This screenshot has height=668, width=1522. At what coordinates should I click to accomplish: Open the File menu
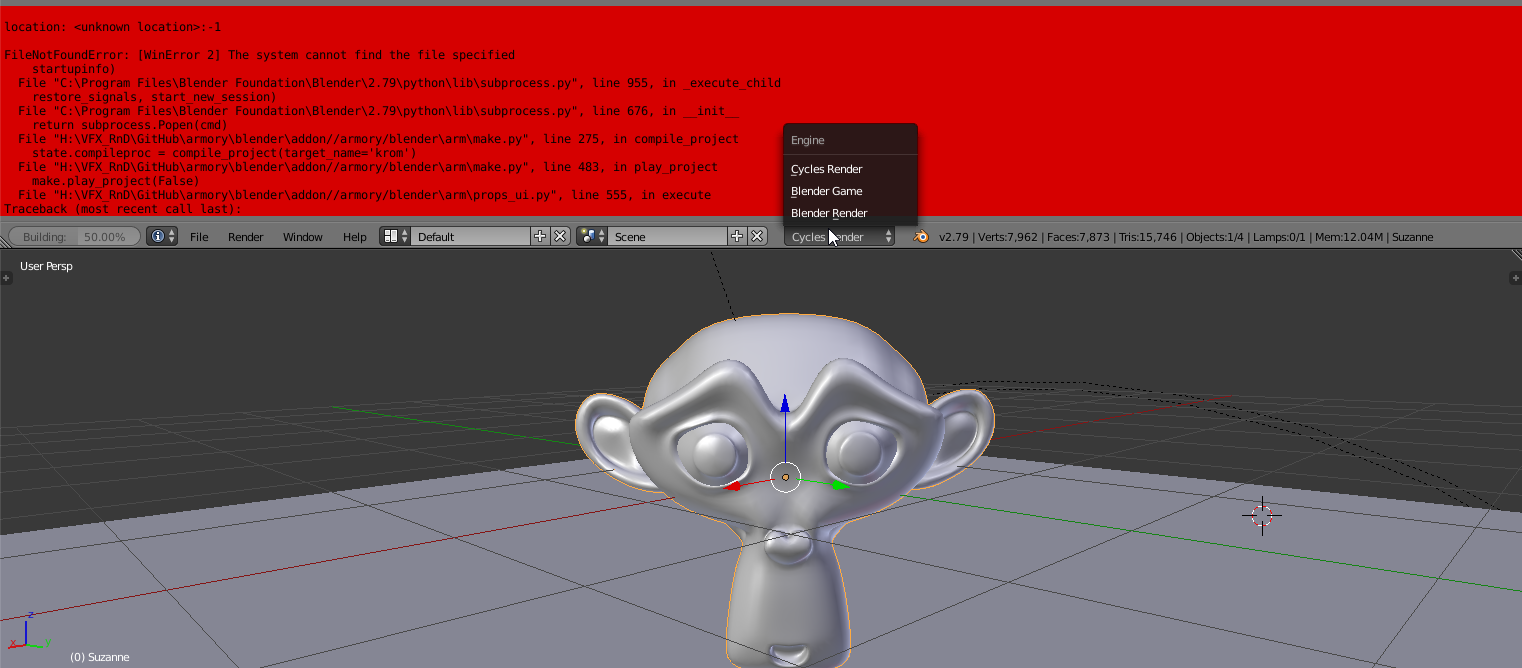[199, 237]
